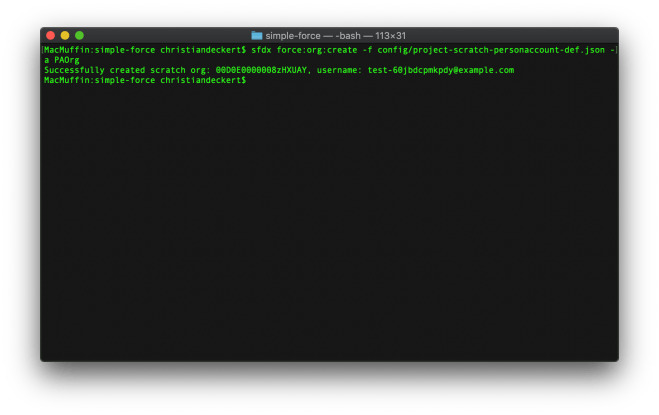Screen dimensions: 659x415
Task: Click the '-f' flag in the command
Action: 368,50
